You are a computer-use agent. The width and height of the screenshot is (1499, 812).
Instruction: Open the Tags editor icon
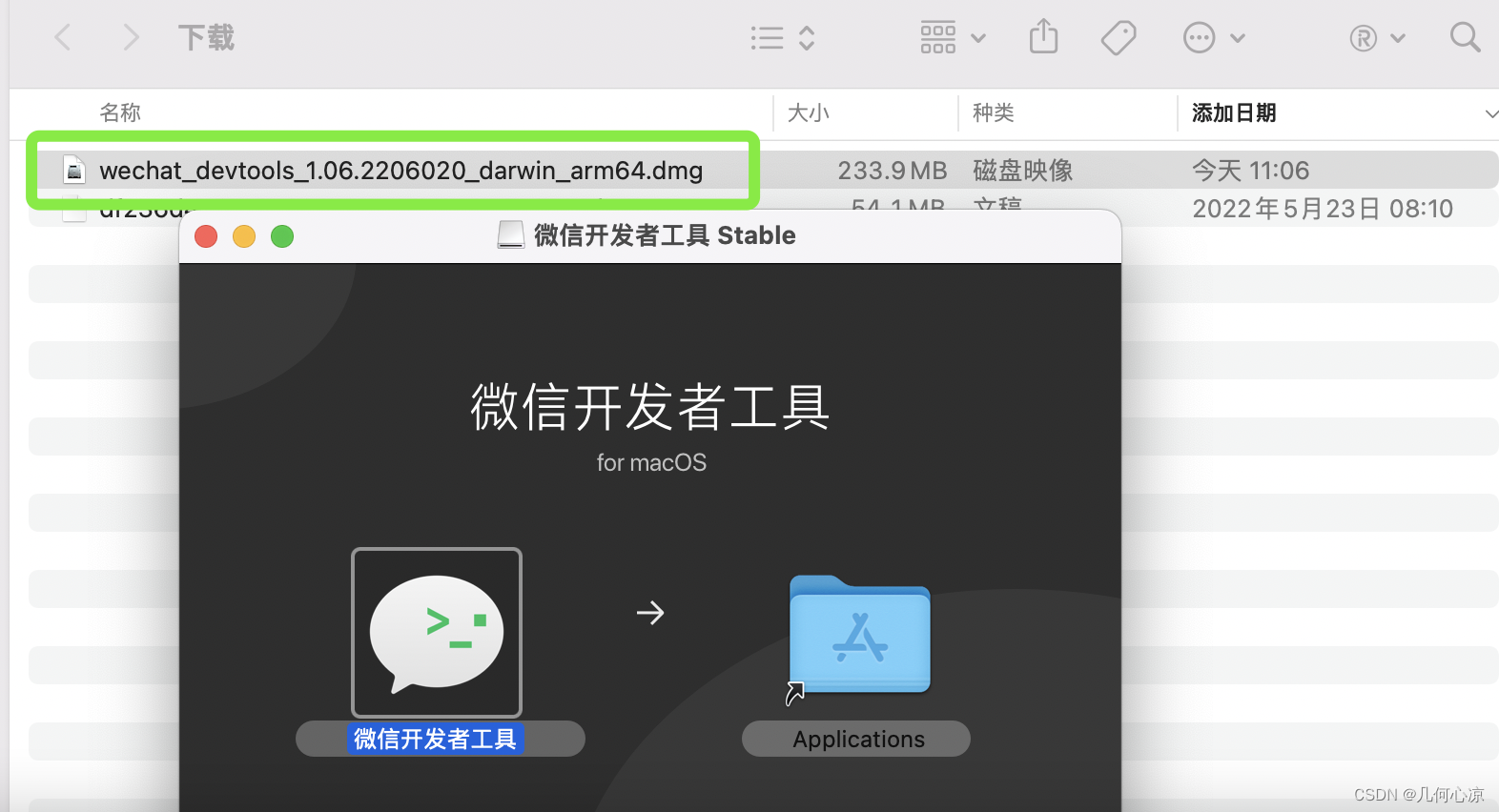(1119, 38)
